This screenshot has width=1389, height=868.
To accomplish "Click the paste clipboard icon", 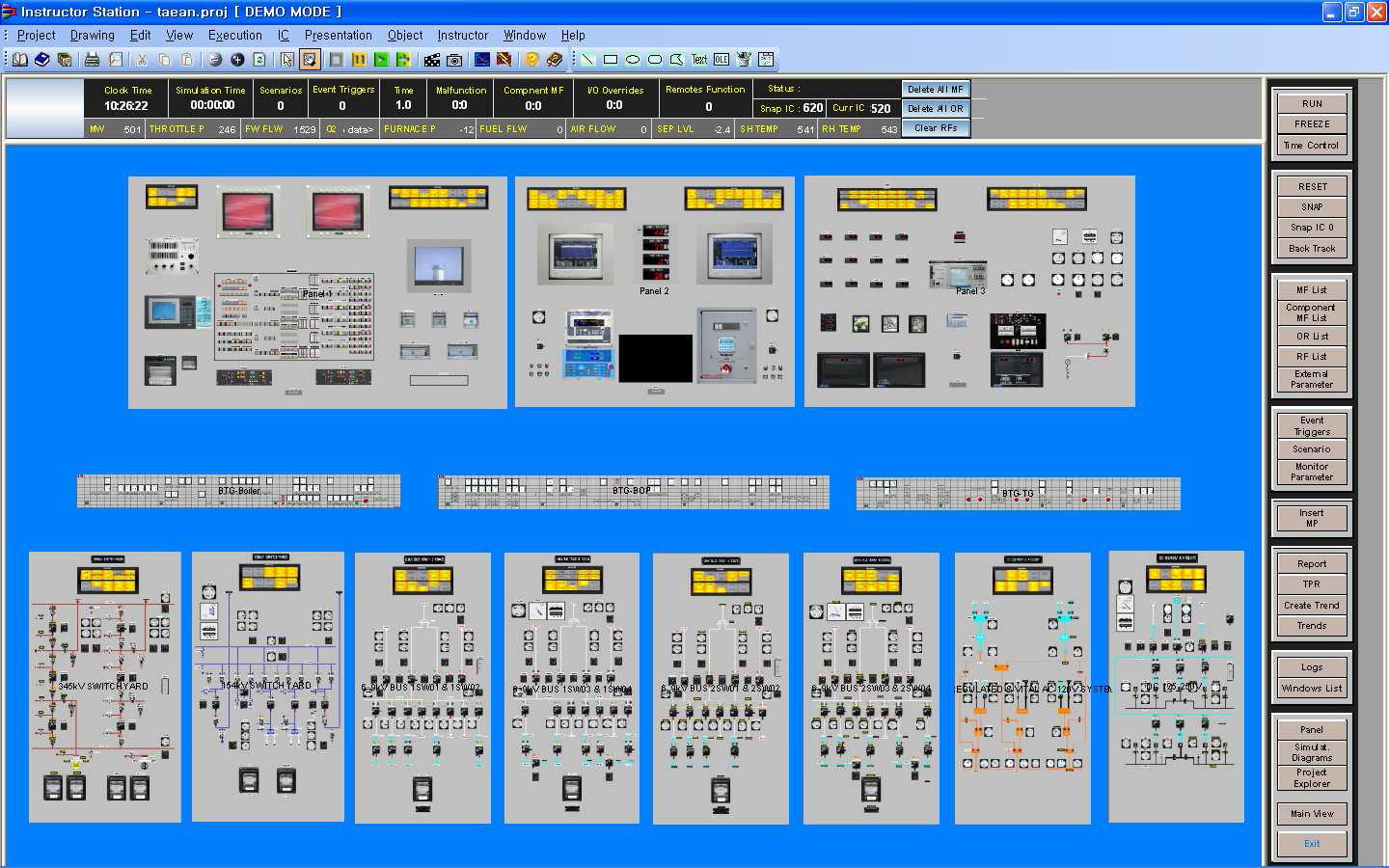I will pos(187,60).
